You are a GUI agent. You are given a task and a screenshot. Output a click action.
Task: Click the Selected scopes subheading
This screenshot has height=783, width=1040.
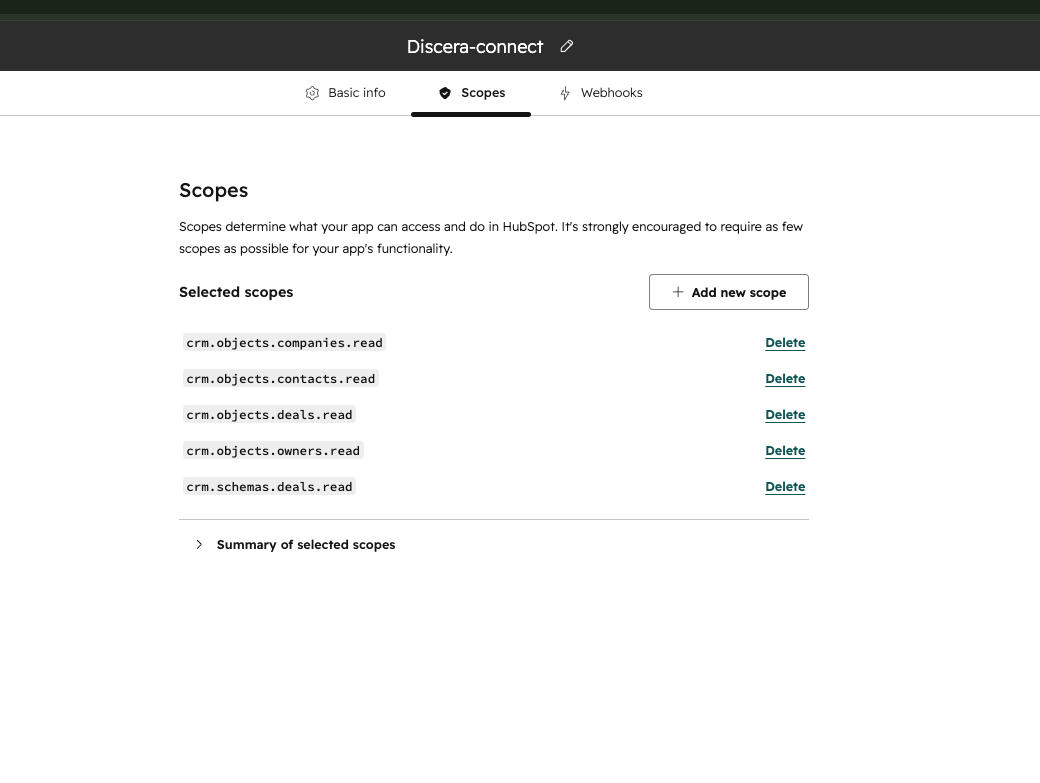pos(236,292)
